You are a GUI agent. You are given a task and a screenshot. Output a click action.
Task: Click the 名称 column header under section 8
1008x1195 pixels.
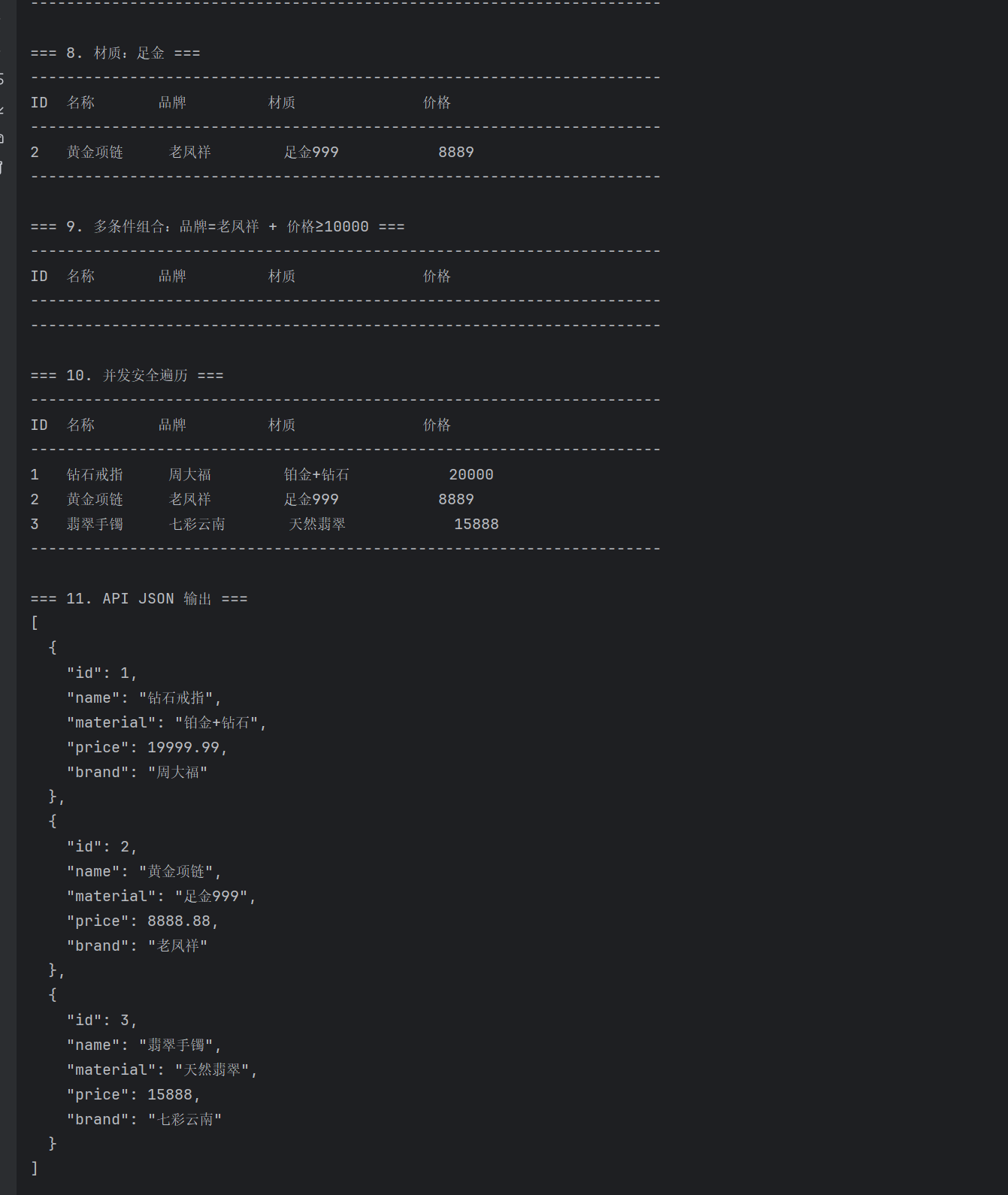tap(80, 103)
